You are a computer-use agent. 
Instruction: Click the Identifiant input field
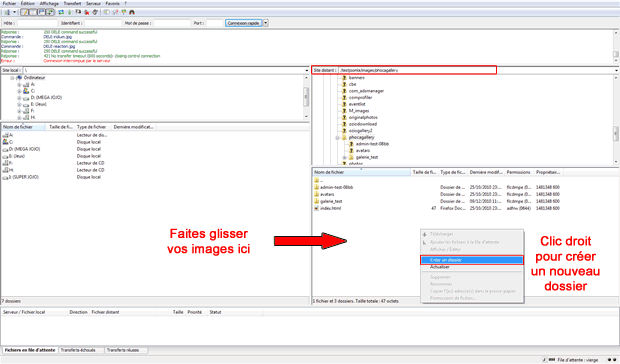click(x=103, y=23)
